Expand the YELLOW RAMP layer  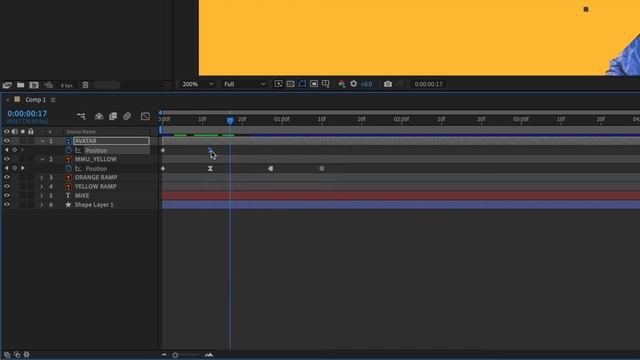[x=42, y=187]
